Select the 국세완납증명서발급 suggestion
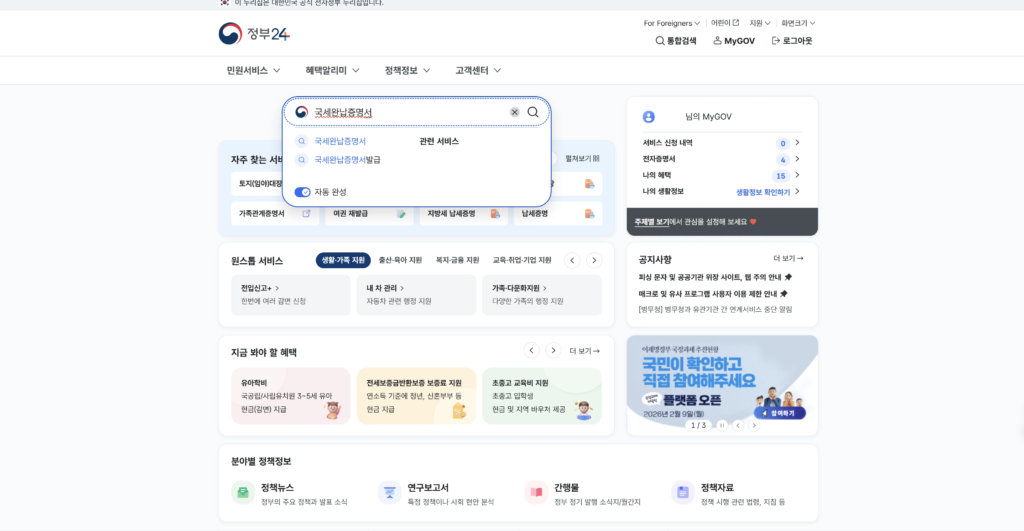Screen dimensions: 1024x531 tap(347, 159)
